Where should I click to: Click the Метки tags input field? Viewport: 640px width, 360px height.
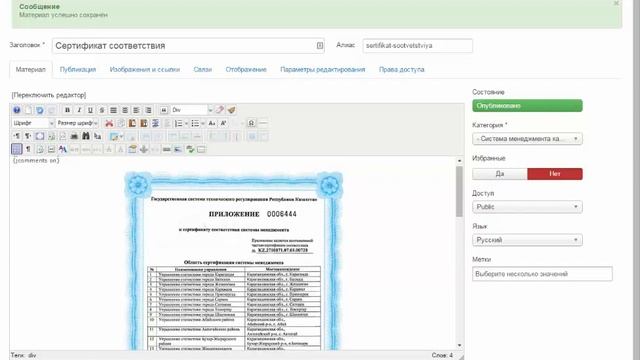(542, 274)
